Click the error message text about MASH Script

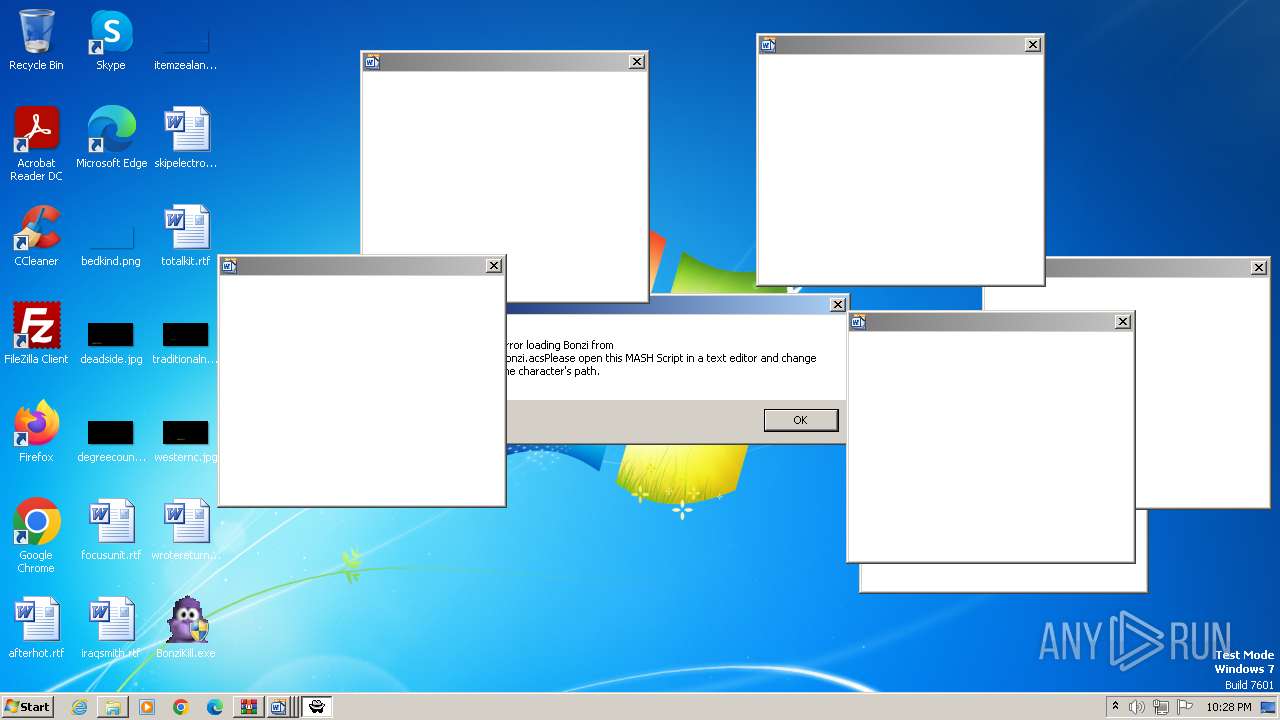click(662, 358)
